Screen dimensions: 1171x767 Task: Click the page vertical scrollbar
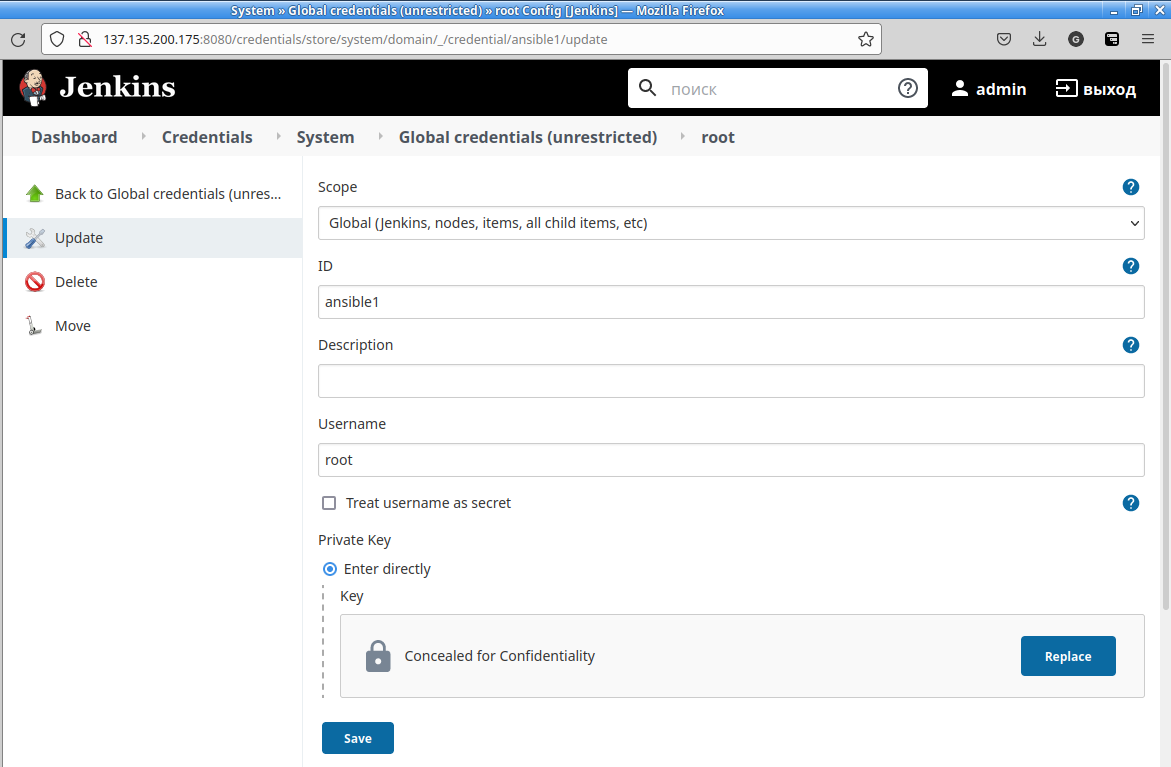[x=1166, y=336]
